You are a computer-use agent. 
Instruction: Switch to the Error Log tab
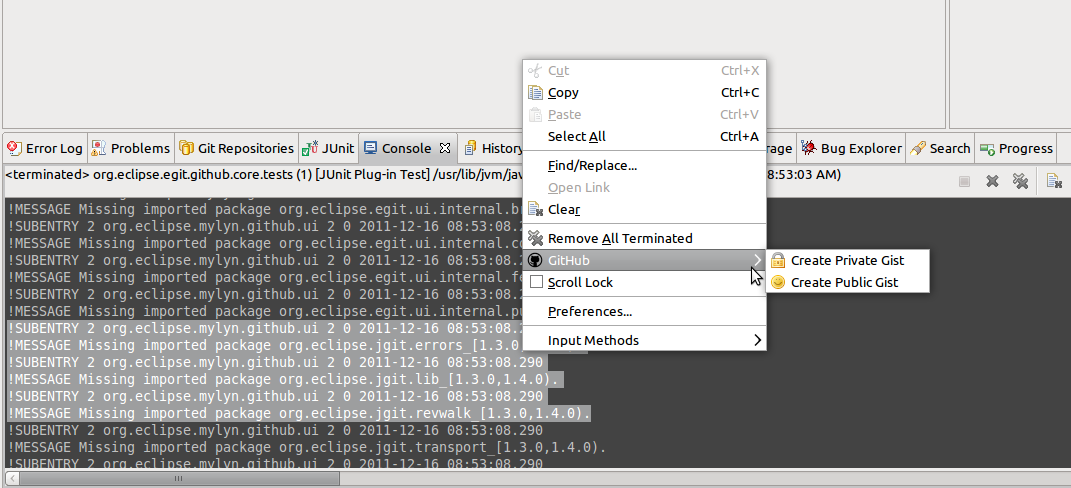[45, 148]
